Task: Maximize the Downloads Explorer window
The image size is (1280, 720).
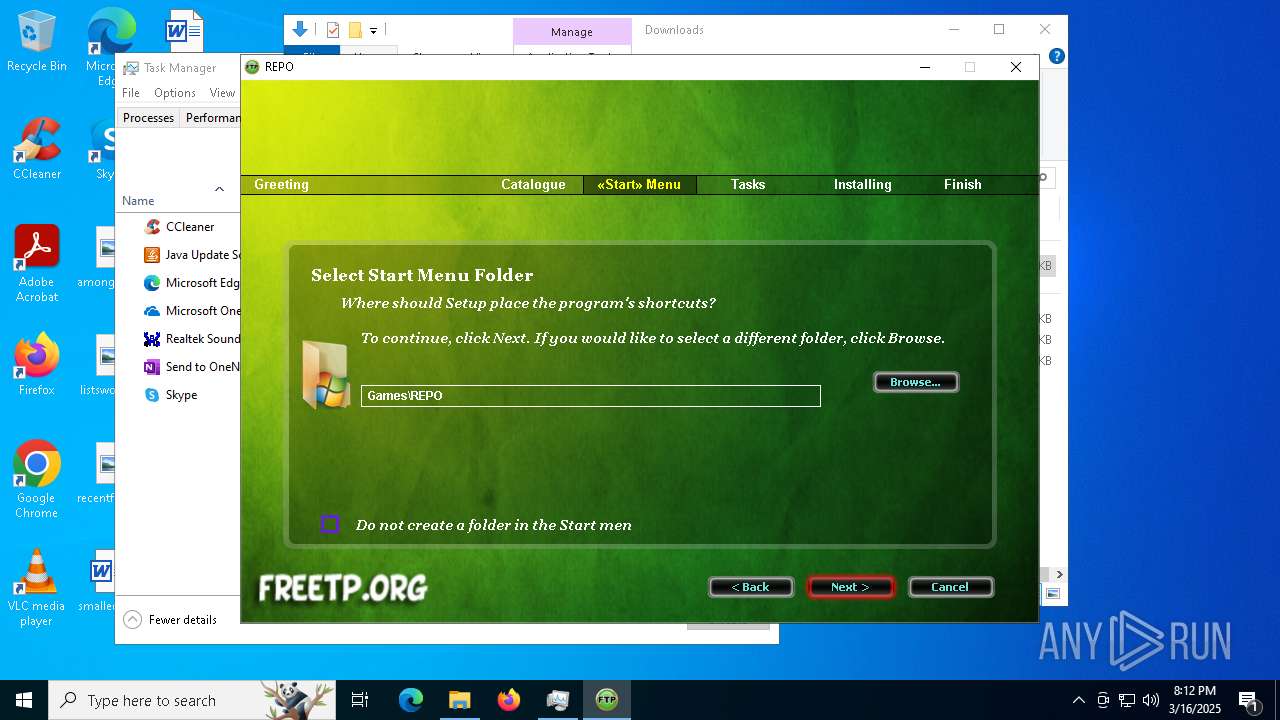Action: click(x=999, y=30)
